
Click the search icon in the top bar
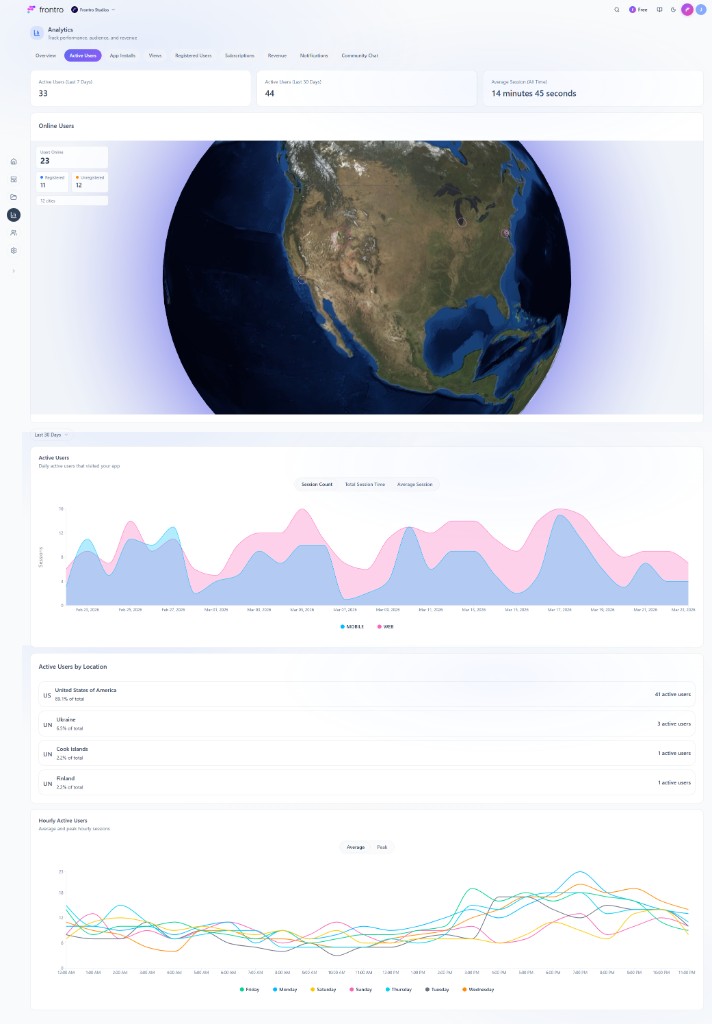[x=617, y=9]
